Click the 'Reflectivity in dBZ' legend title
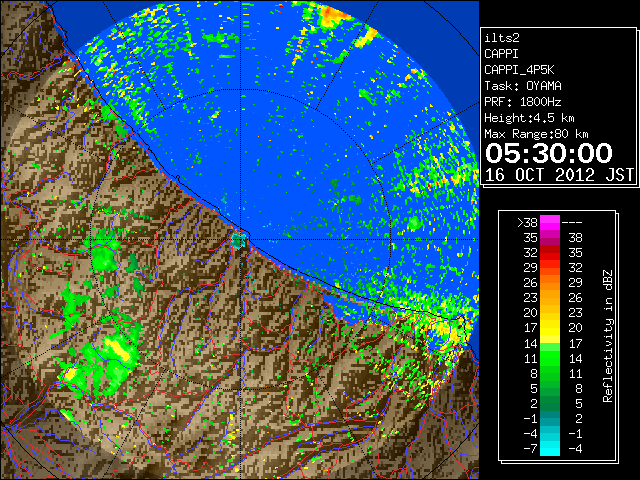Screen dimensions: 640x480 click(608, 336)
